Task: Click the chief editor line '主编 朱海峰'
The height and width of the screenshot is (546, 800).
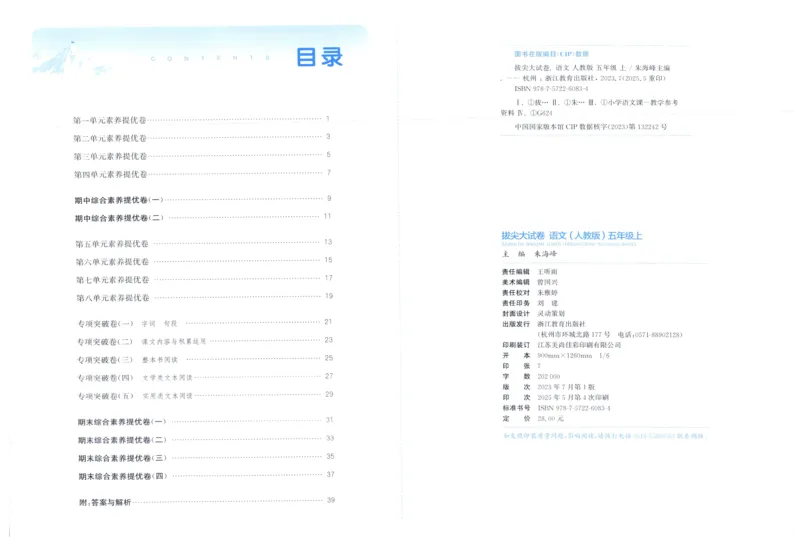Action: [529, 254]
